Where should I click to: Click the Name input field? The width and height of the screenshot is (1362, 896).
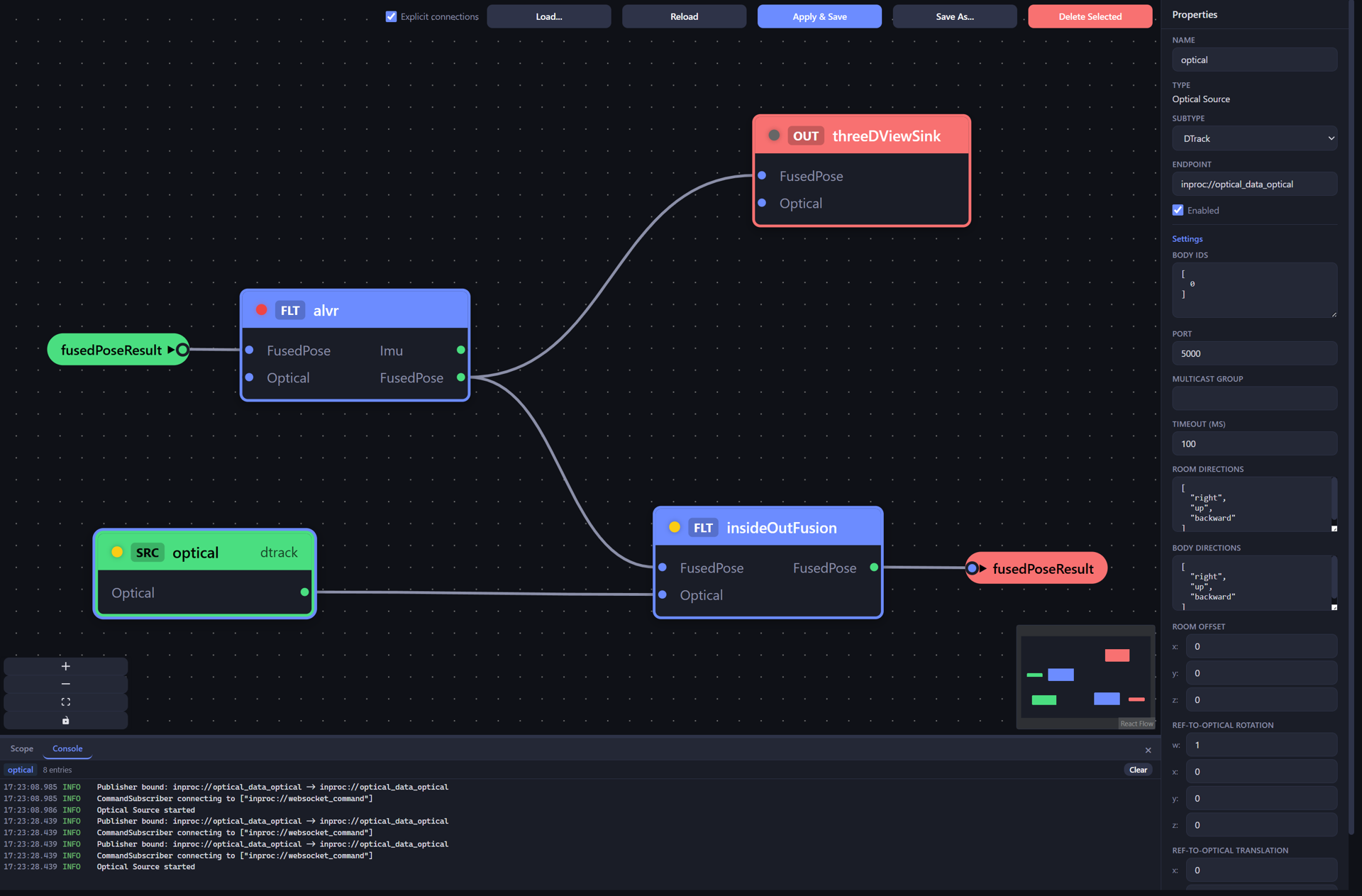tap(1254, 60)
